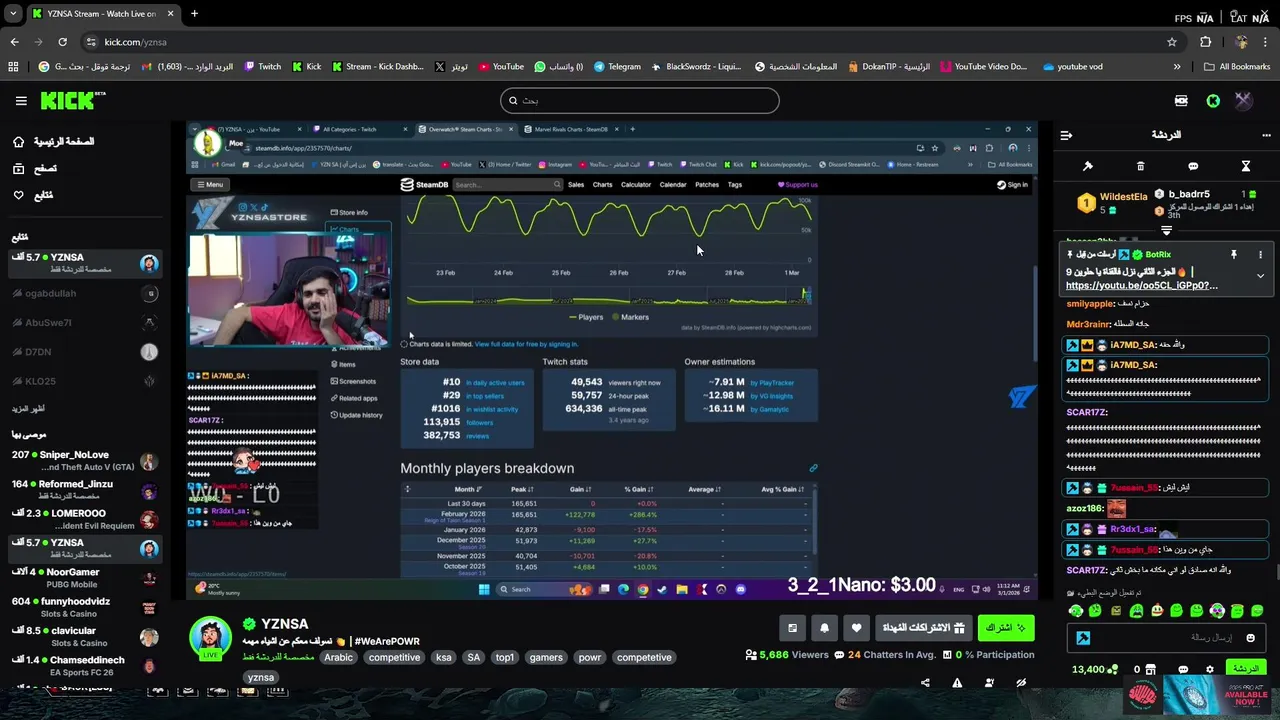Open the Telegram bookmark
1280x720 pixels.
[x=617, y=67]
